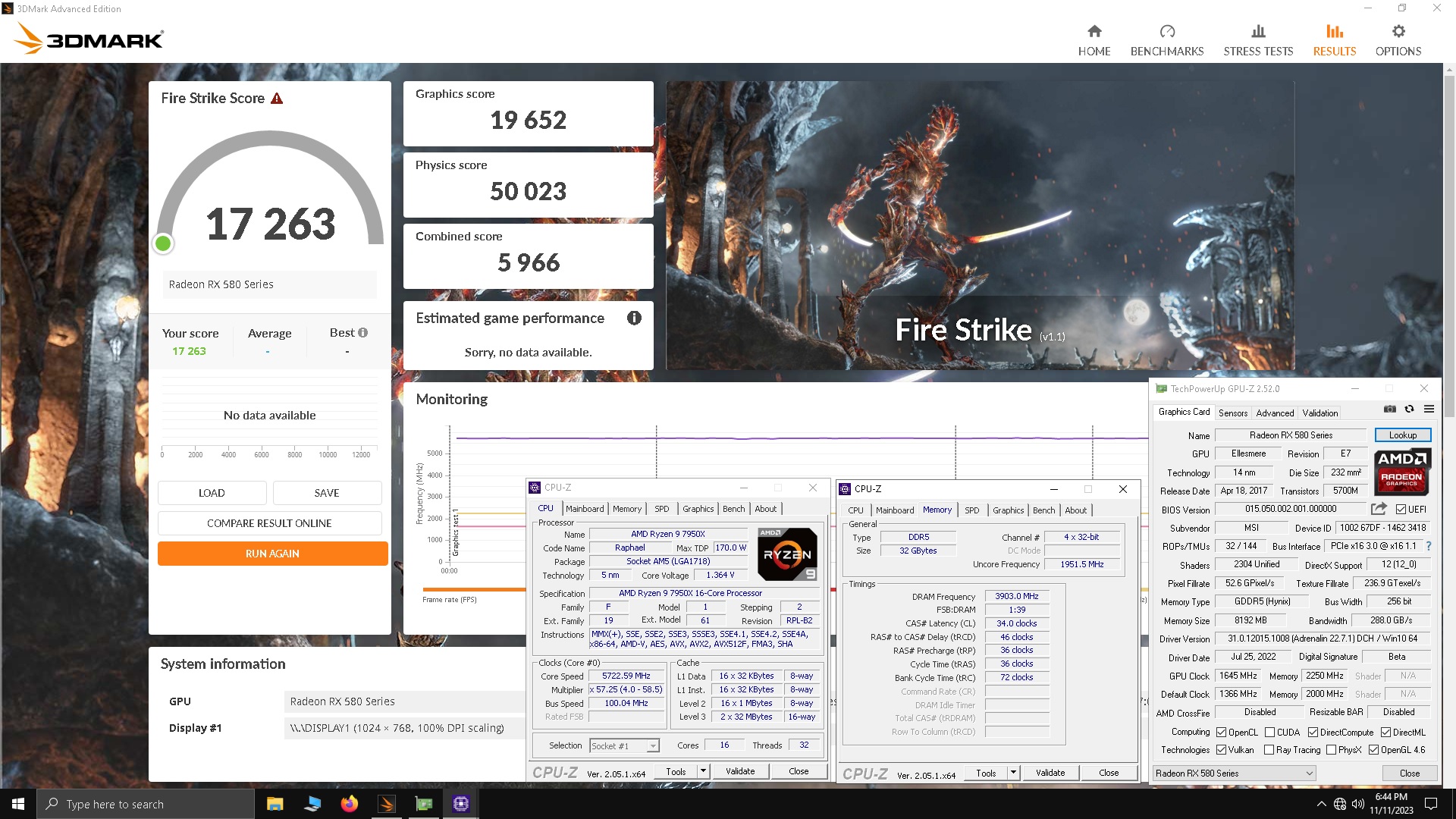Click the GPU-Z refresh icon
This screenshot has width=1456, height=819.
point(1409,409)
